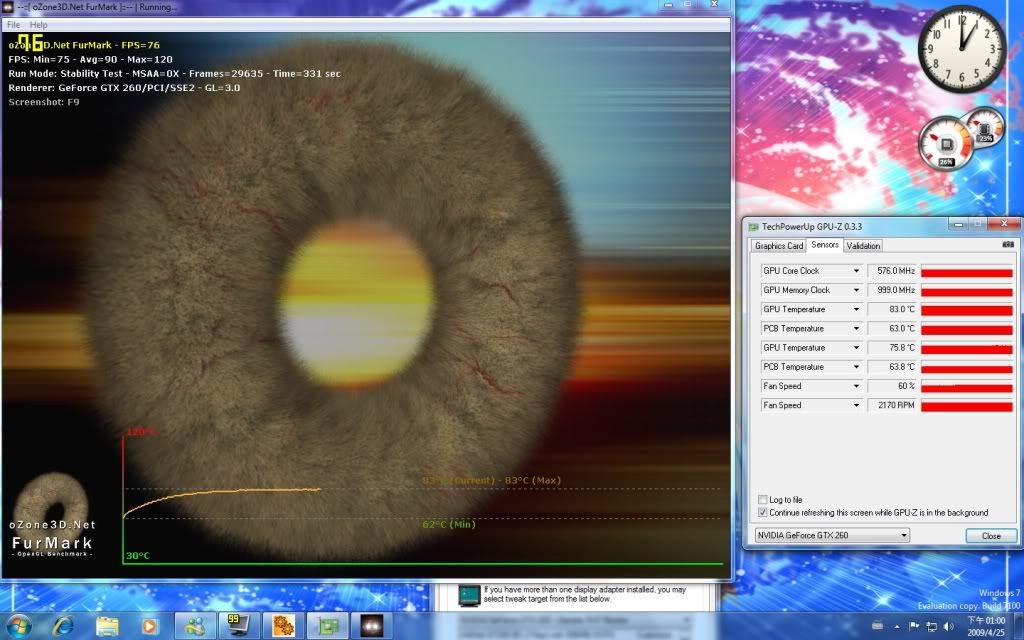The image size is (1024, 640).
Task: Enable the Log to file checkbox
Action: [762, 500]
